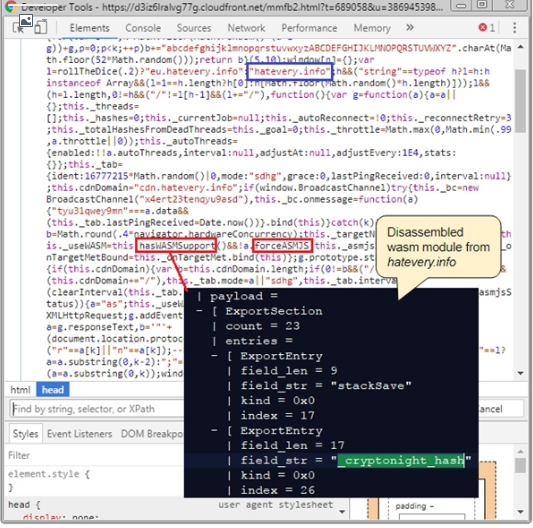Go to the Memory tab

372,28
